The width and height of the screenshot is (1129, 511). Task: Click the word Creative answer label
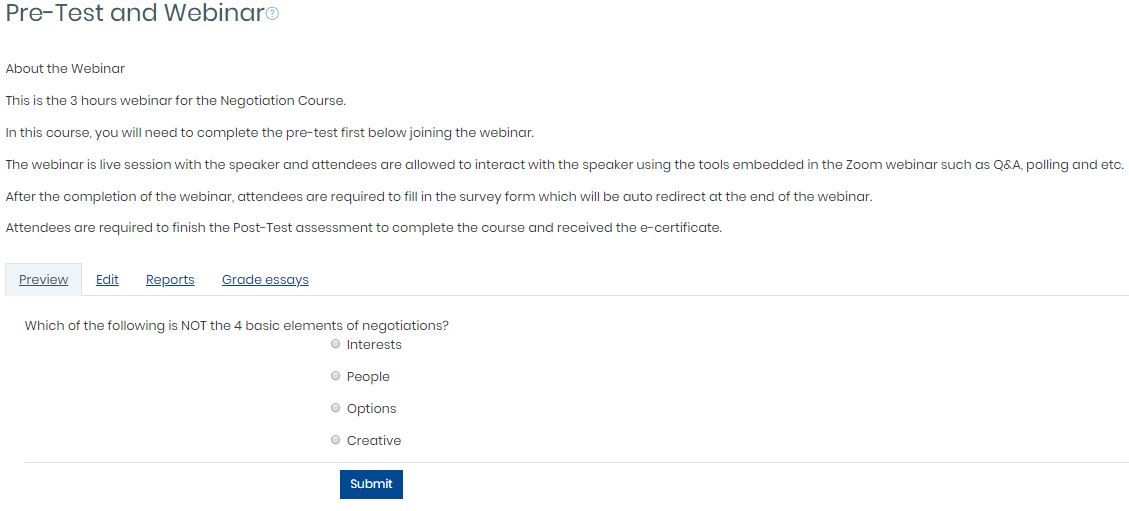374,440
